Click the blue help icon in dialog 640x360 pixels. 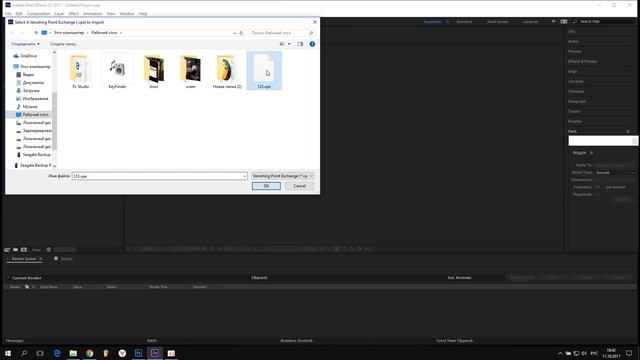[312, 44]
